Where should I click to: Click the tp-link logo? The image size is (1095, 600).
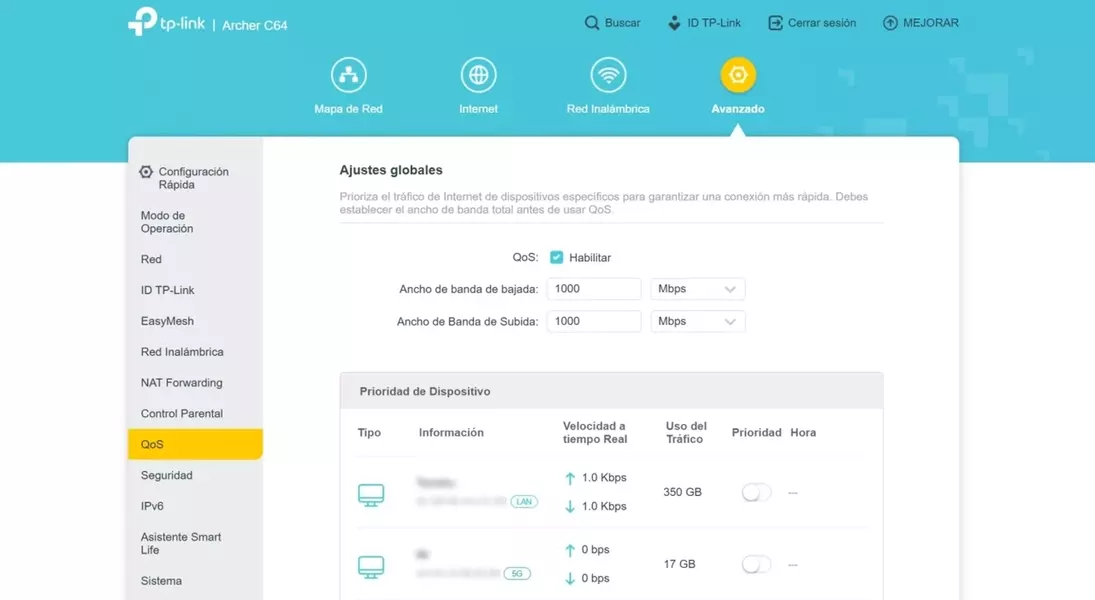166,23
